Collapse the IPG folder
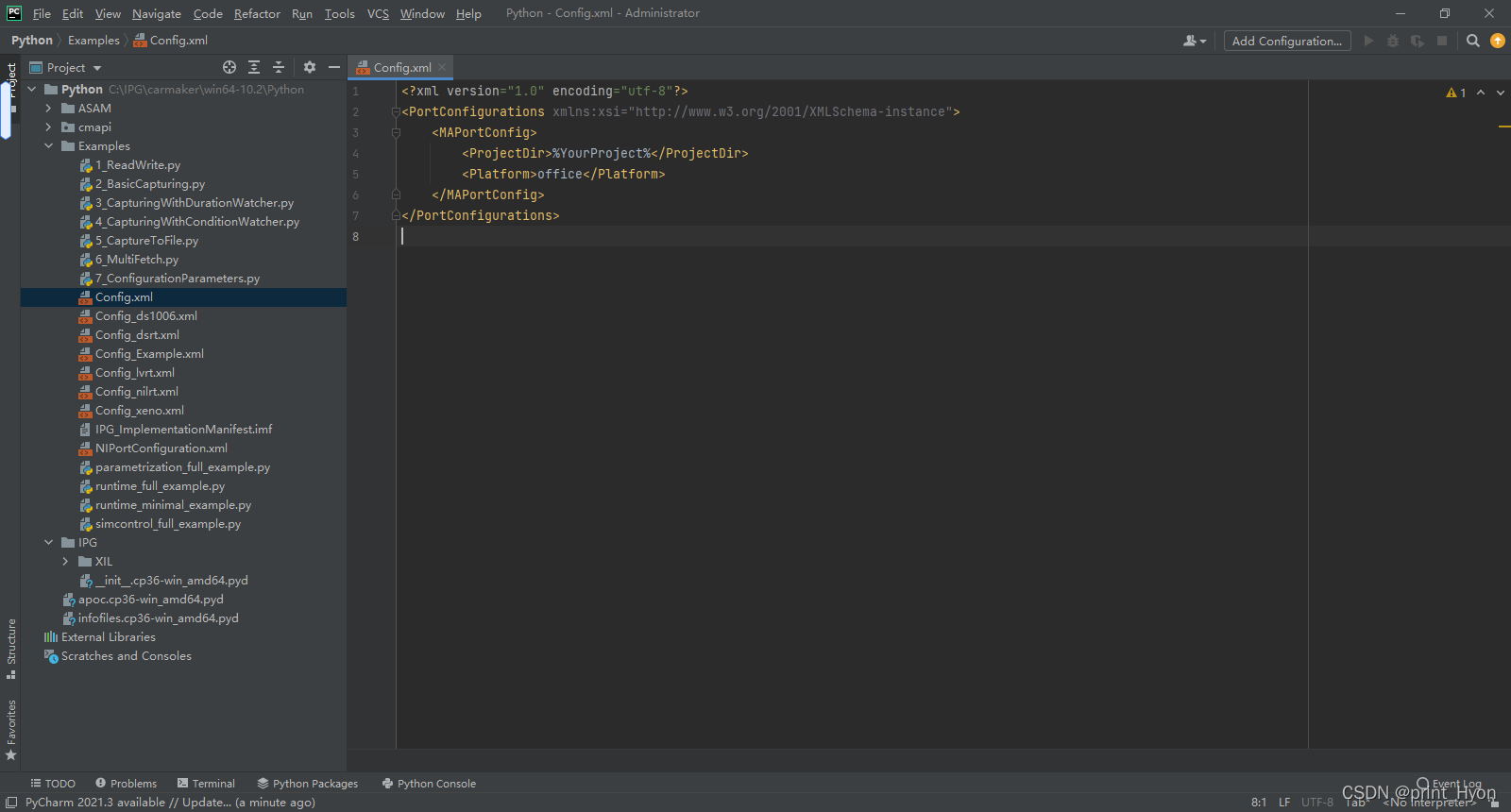1511x812 pixels. [x=49, y=543]
